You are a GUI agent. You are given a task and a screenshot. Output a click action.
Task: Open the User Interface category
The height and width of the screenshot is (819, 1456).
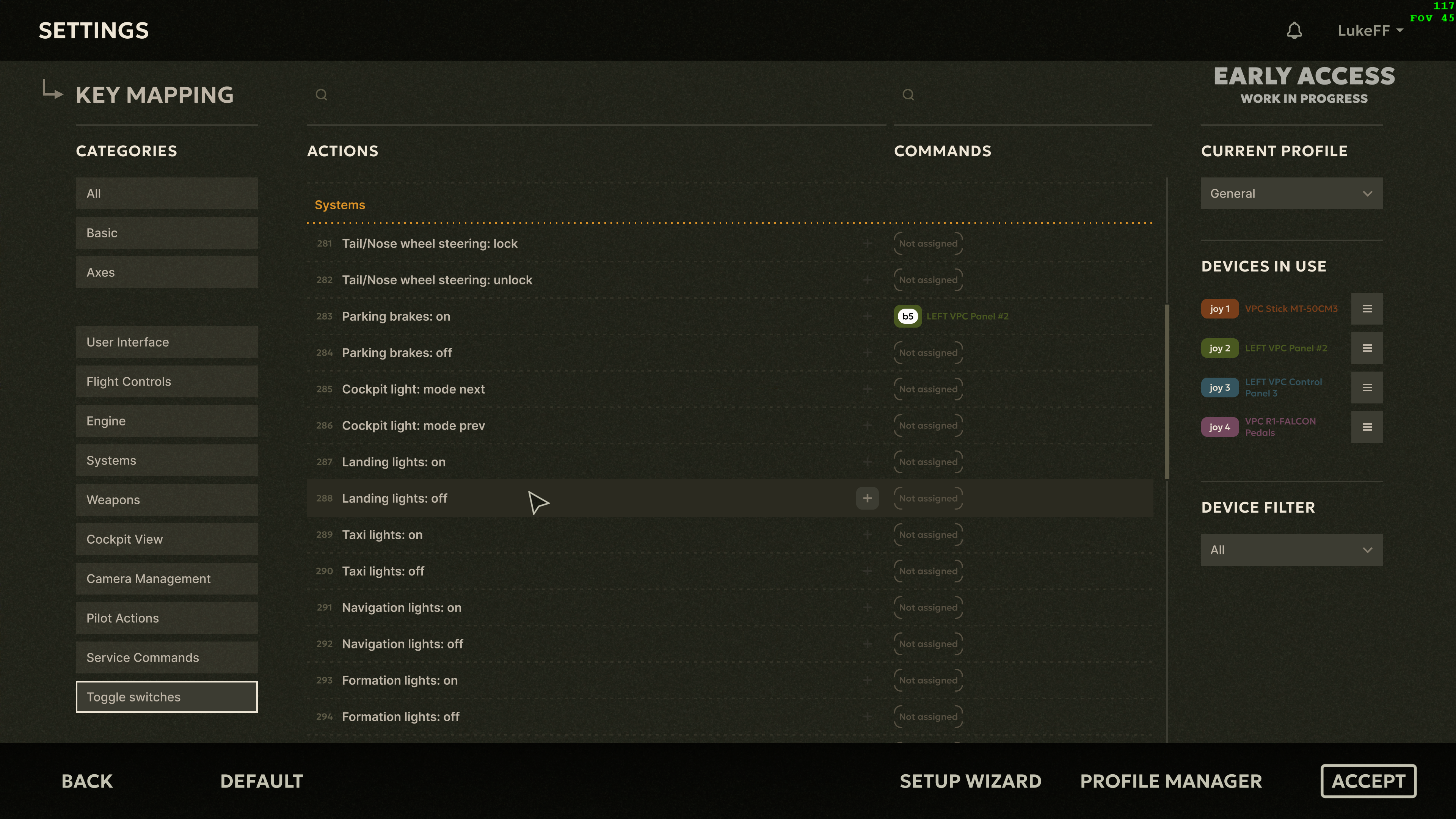click(x=167, y=342)
